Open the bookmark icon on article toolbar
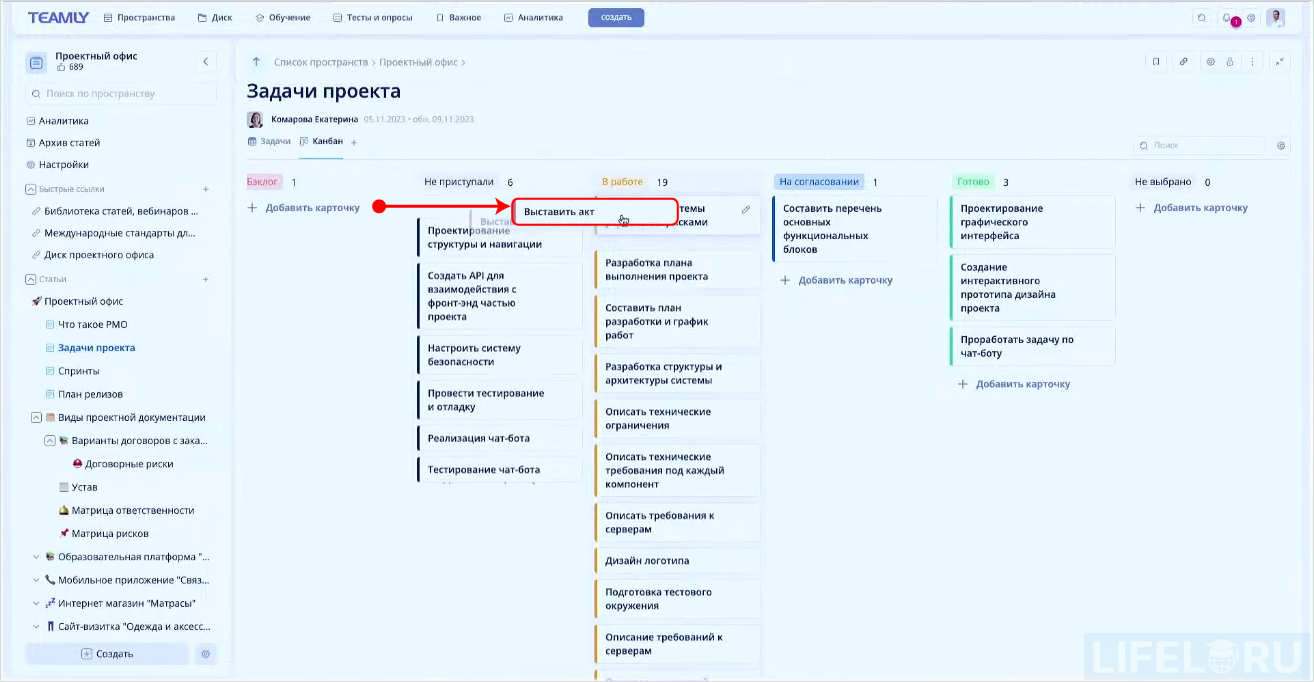Screen dimensions: 1314x682 pos(1156,62)
